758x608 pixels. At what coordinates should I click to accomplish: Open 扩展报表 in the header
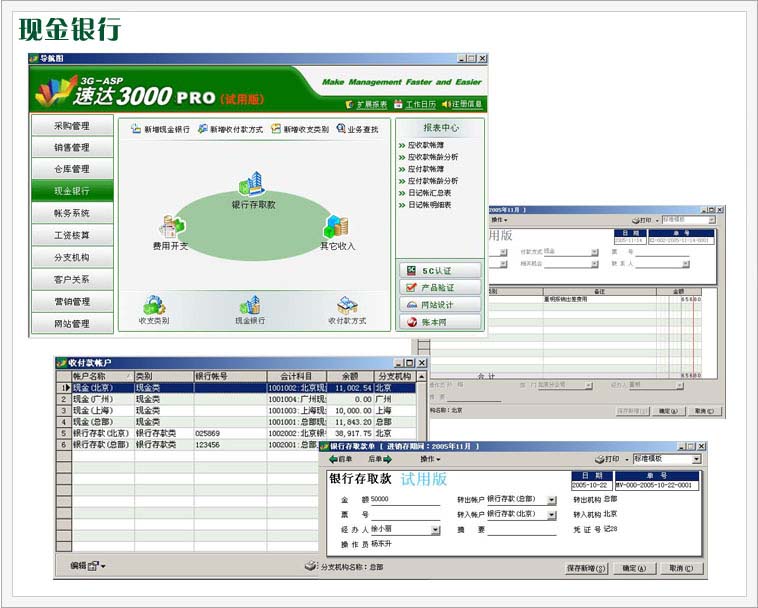click(366, 104)
